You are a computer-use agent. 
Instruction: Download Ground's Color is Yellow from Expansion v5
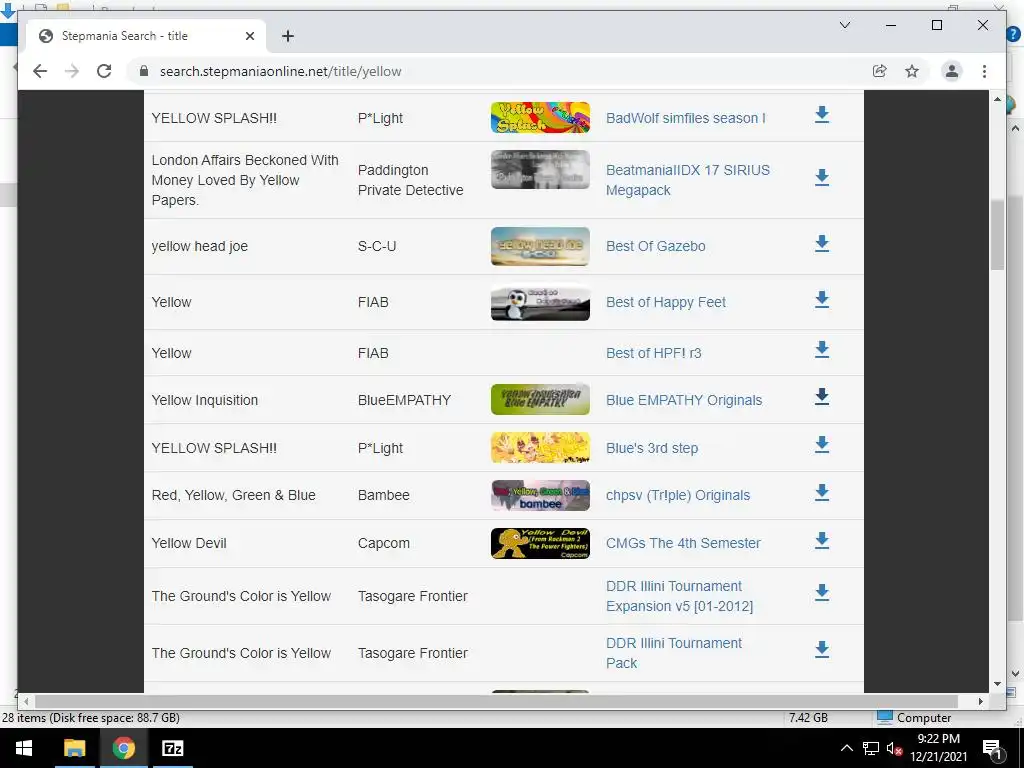[822, 593]
